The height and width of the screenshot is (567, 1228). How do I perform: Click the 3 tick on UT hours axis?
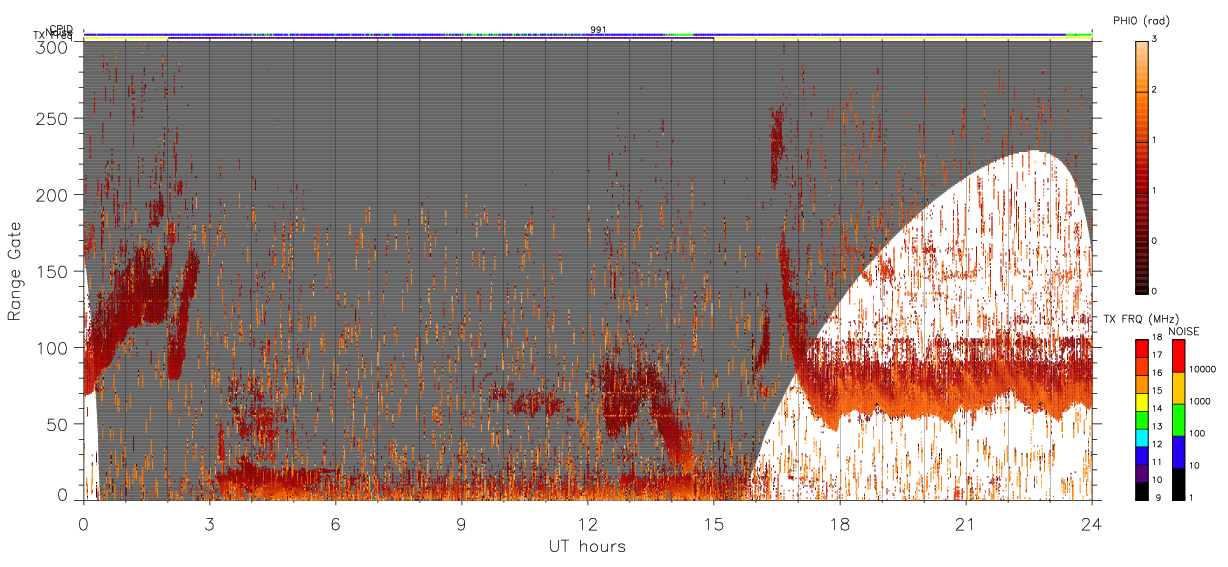point(209,523)
